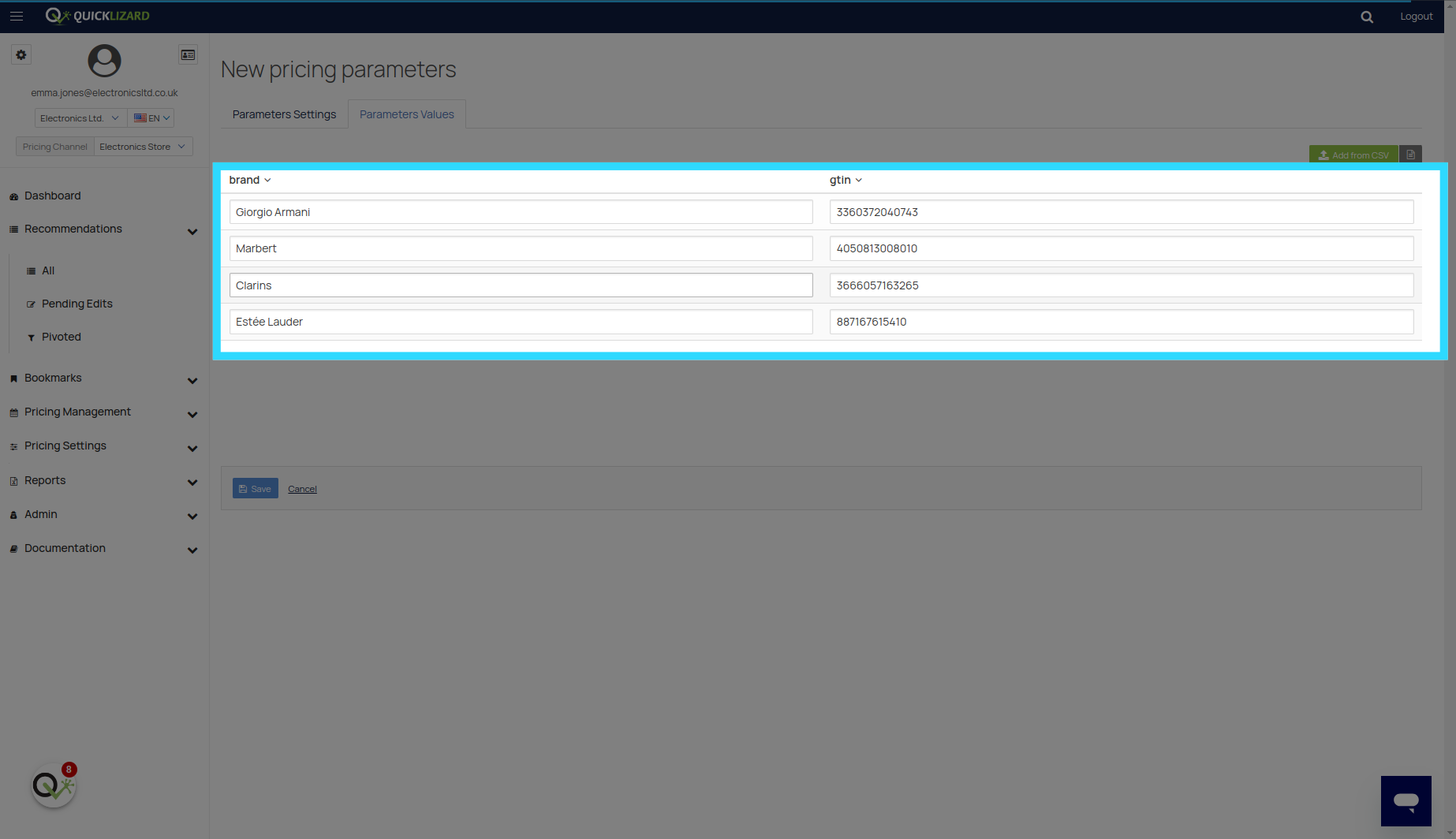1456x839 pixels.
Task: Switch to the Parameters Settings tab
Action: (x=283, y=114)
